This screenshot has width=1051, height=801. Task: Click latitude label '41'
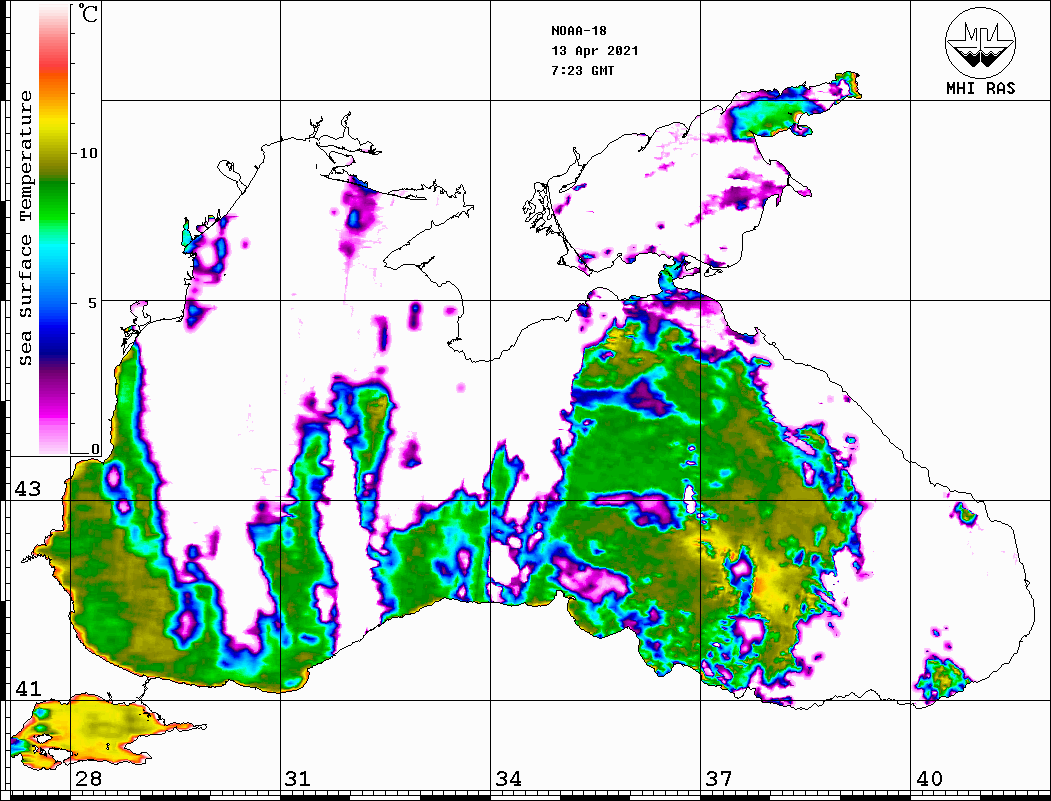pos(28,688)
